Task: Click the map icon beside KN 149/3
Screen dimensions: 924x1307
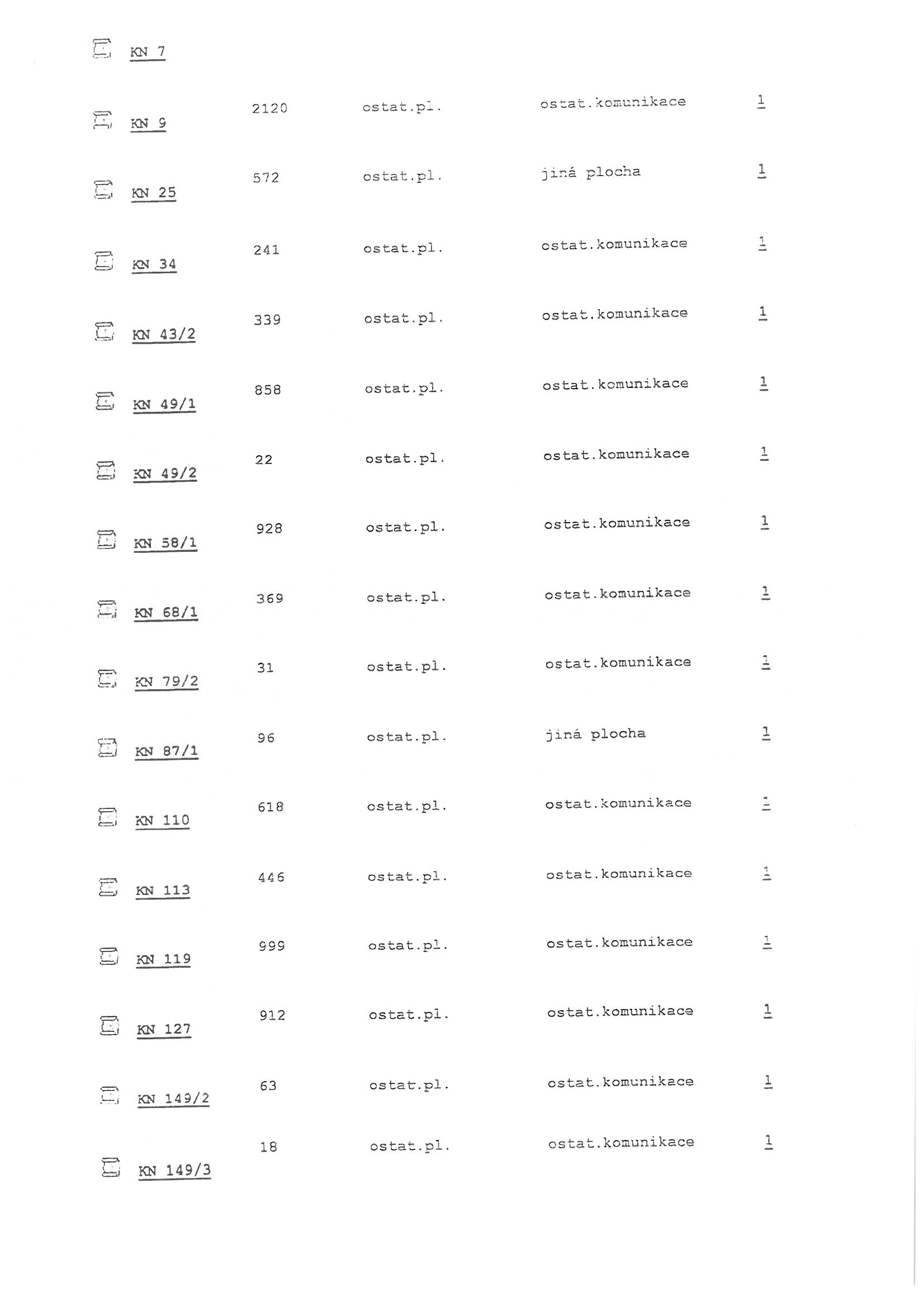Action: [x=111, y=1167]
